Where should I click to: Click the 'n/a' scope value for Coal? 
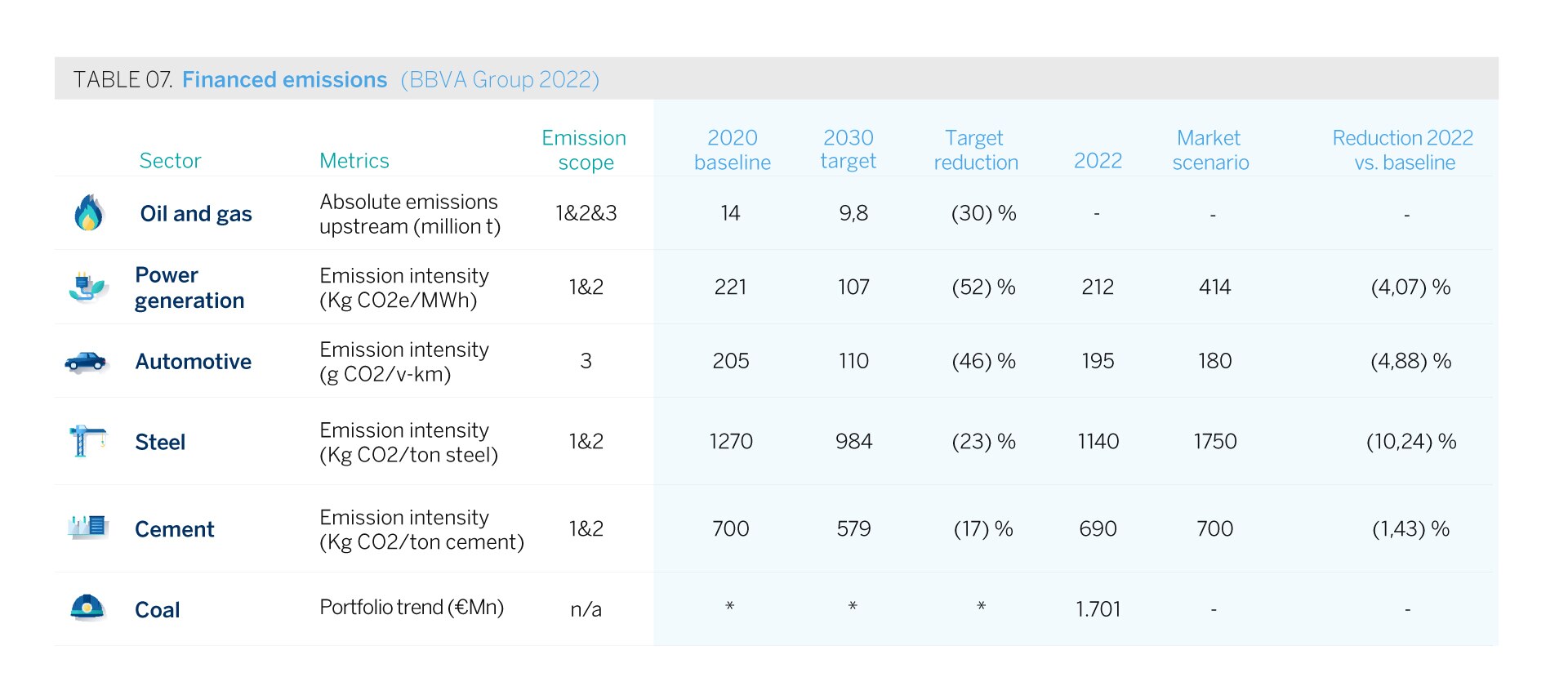pyautogui.click(x=586, y=609)
